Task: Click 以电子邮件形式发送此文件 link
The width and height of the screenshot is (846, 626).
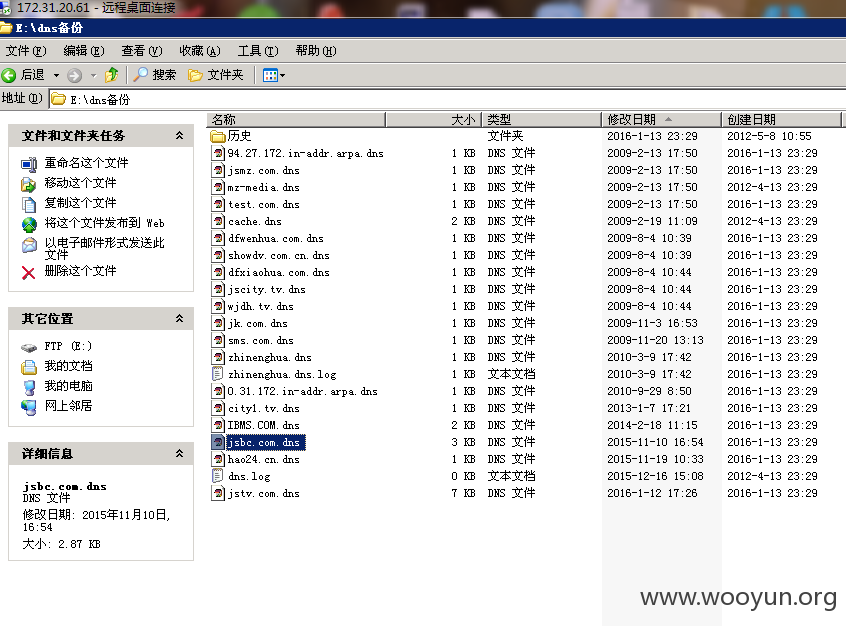Action: coord(104,248)
